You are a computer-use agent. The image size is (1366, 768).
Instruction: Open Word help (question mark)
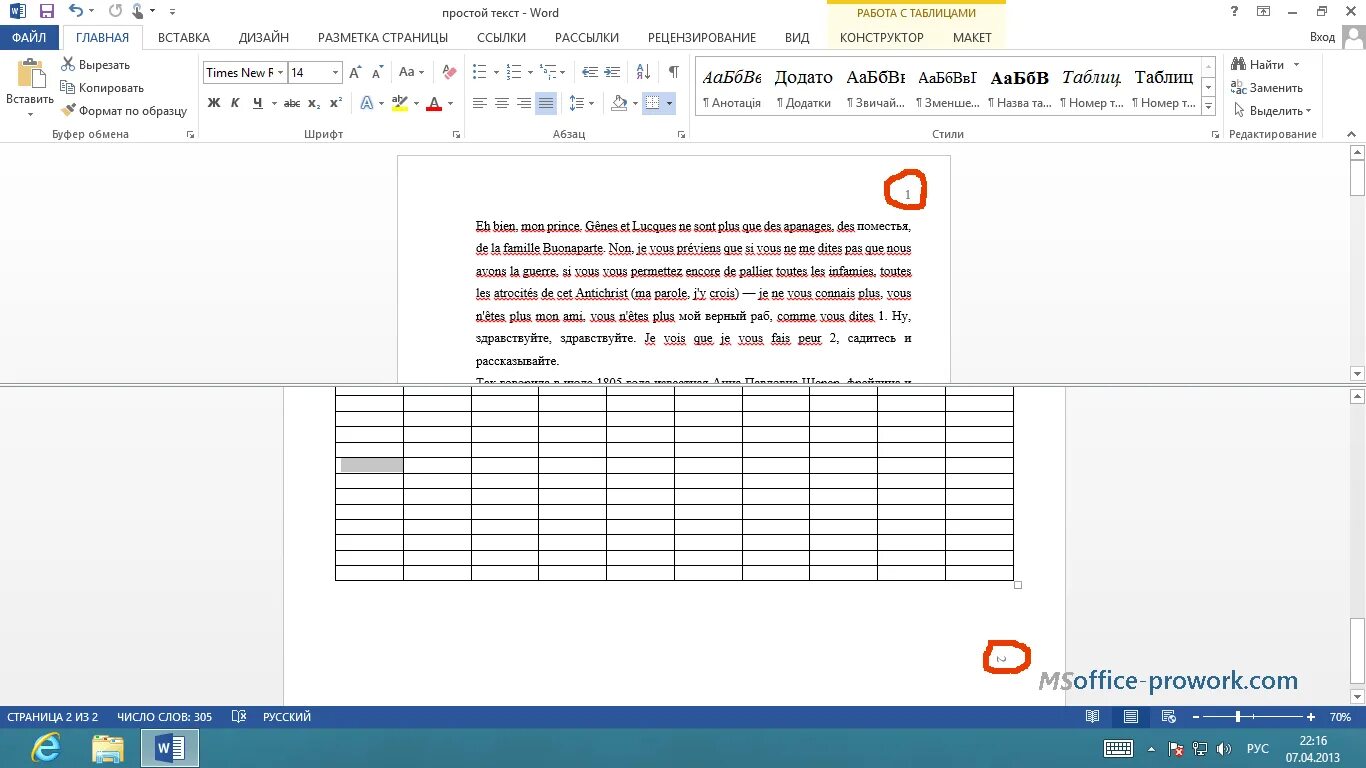(1235, 11)
